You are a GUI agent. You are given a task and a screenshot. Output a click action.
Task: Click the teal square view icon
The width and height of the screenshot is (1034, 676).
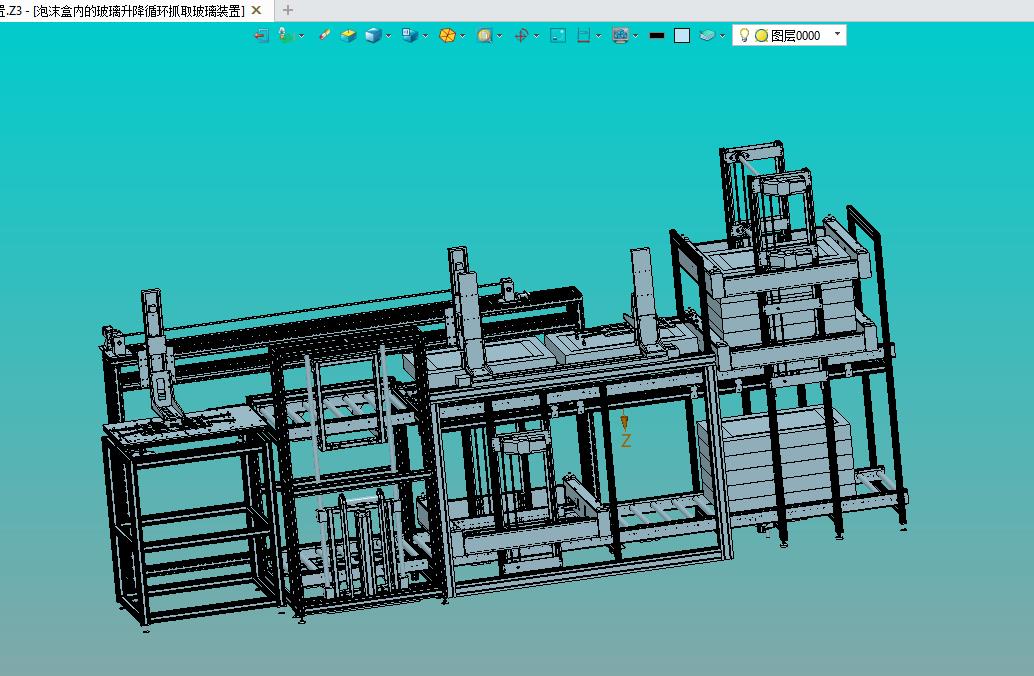click(x=558, y=36)
